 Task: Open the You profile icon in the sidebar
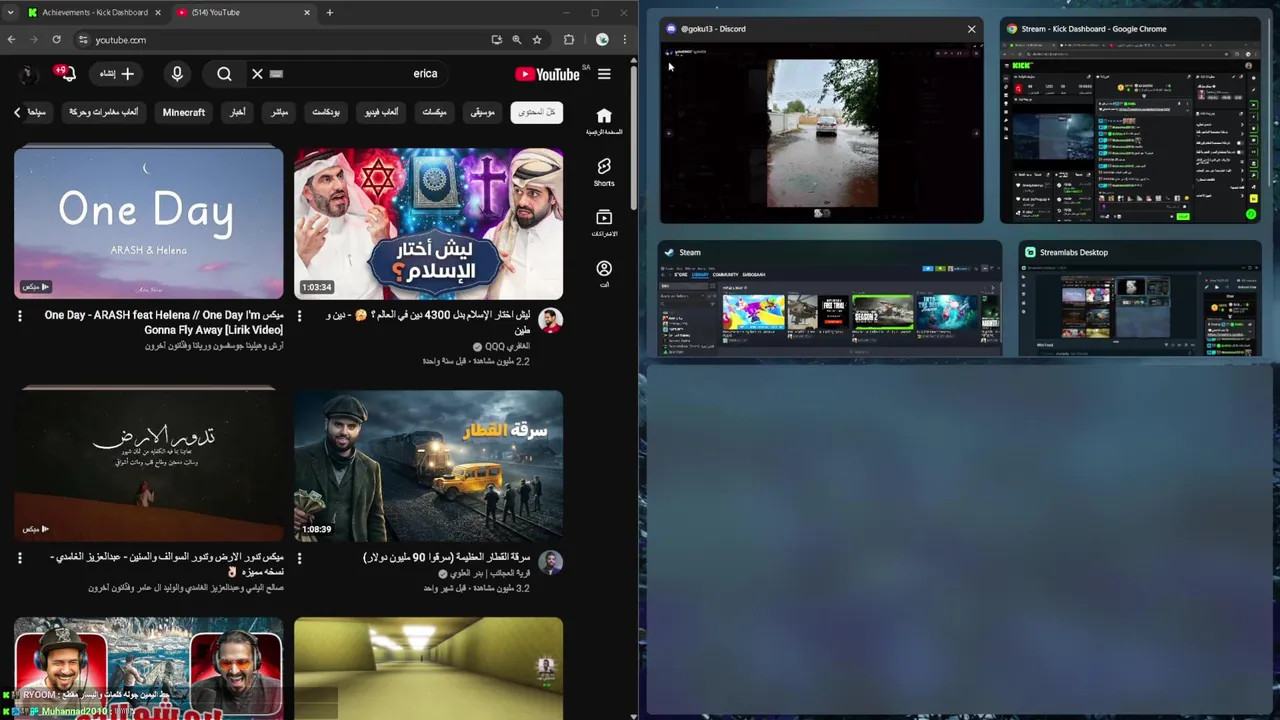(604, 274)
